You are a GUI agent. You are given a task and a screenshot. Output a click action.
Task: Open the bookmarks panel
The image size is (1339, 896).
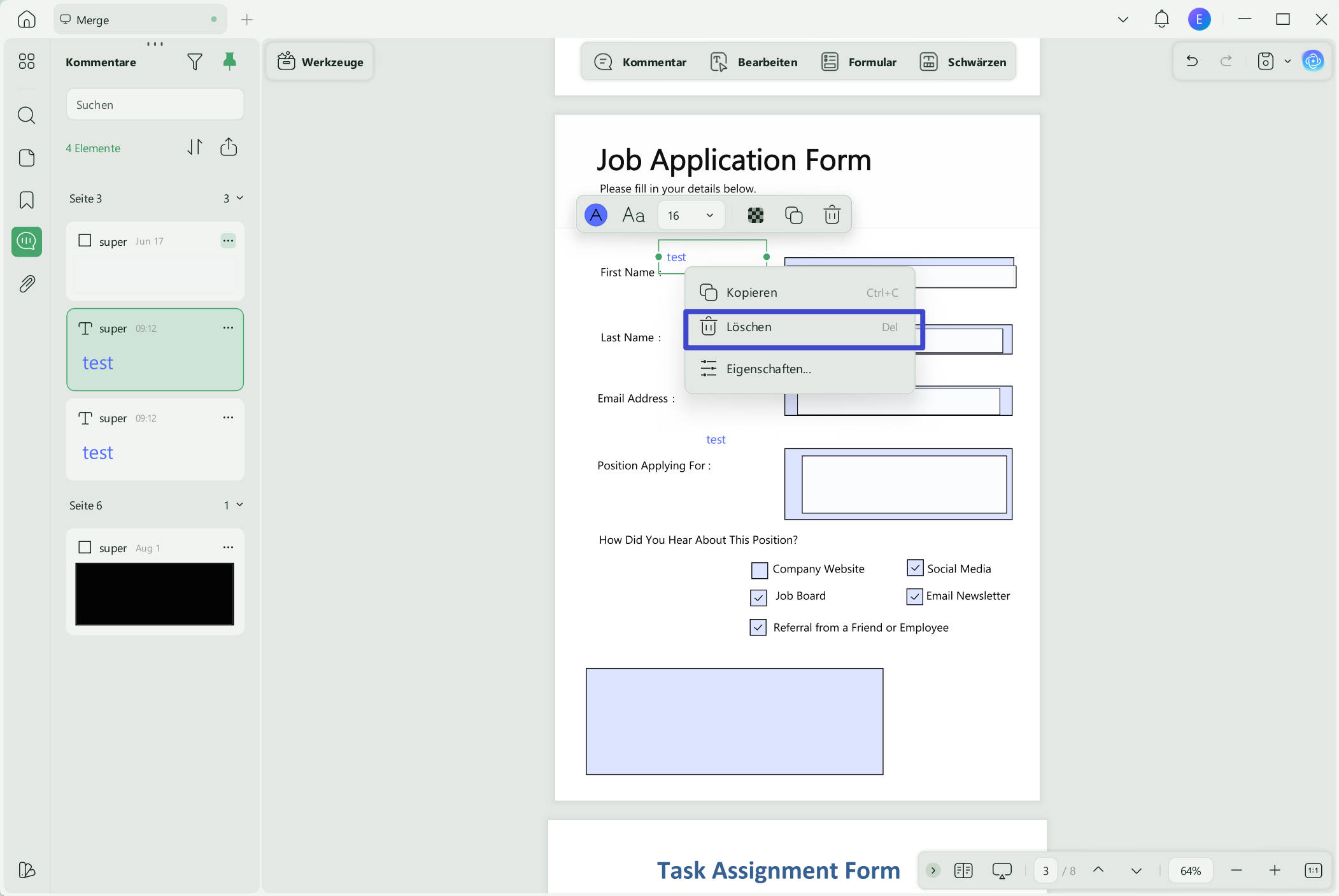coord(26,200)
